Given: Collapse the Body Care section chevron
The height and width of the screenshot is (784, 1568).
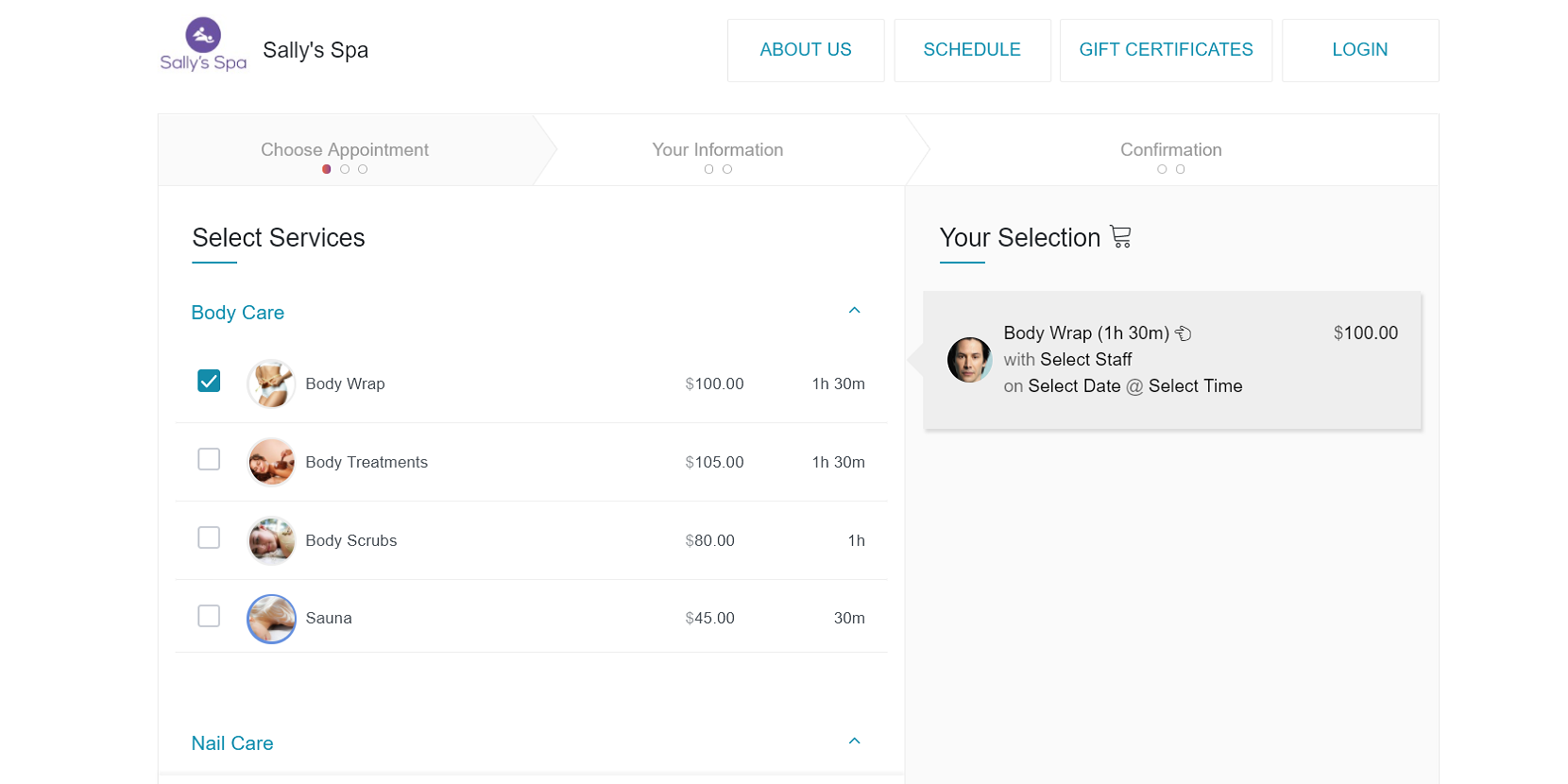Looking at the screenshot, I should pyautogui.click(x=854, y=311).
